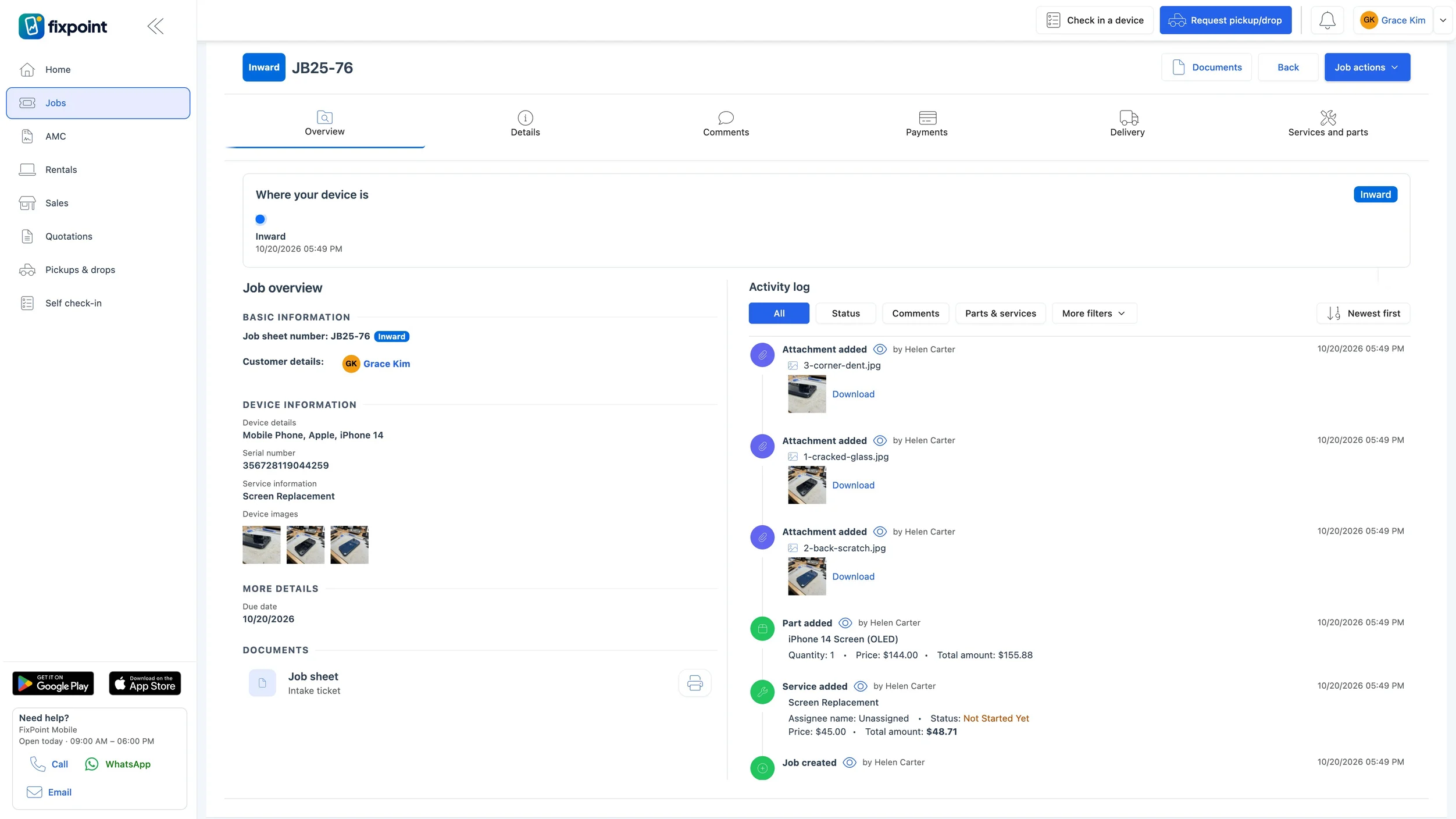Toggle visibility eye on 2-back-scratch.jpg attachment entry

pyautogui.click(x=880, y=532)
